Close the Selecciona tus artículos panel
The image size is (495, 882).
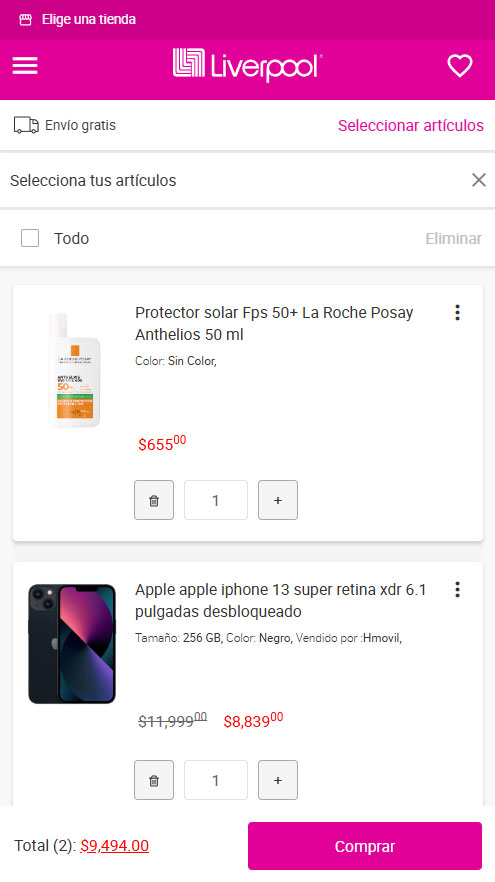479,180
